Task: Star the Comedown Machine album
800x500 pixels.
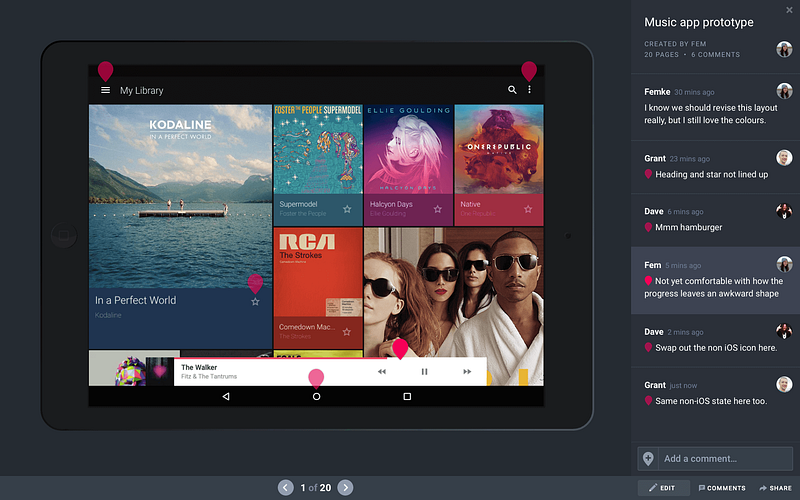Action: (x=346, y=332)
